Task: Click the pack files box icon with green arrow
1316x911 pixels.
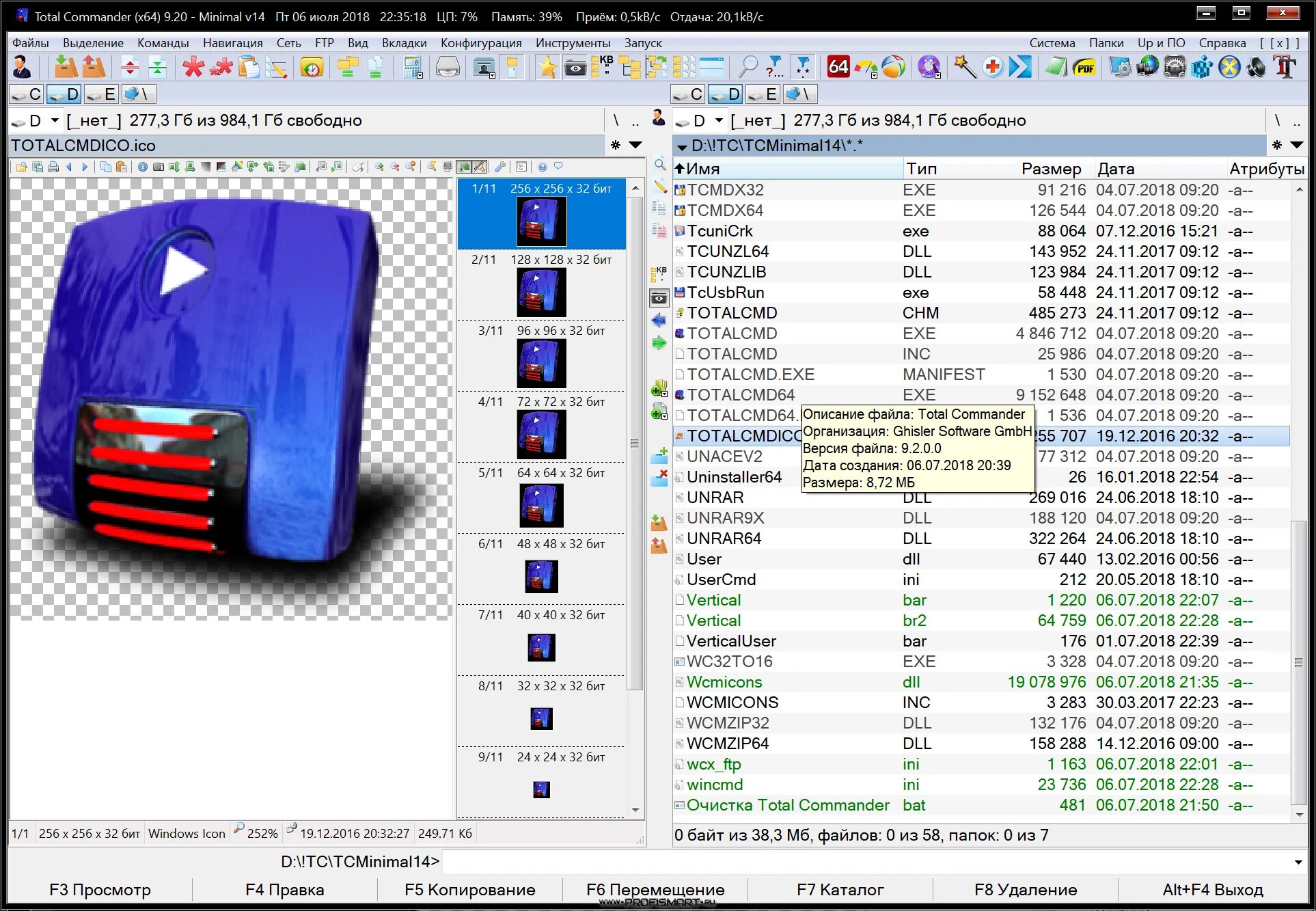Action: tap(66, 67)
